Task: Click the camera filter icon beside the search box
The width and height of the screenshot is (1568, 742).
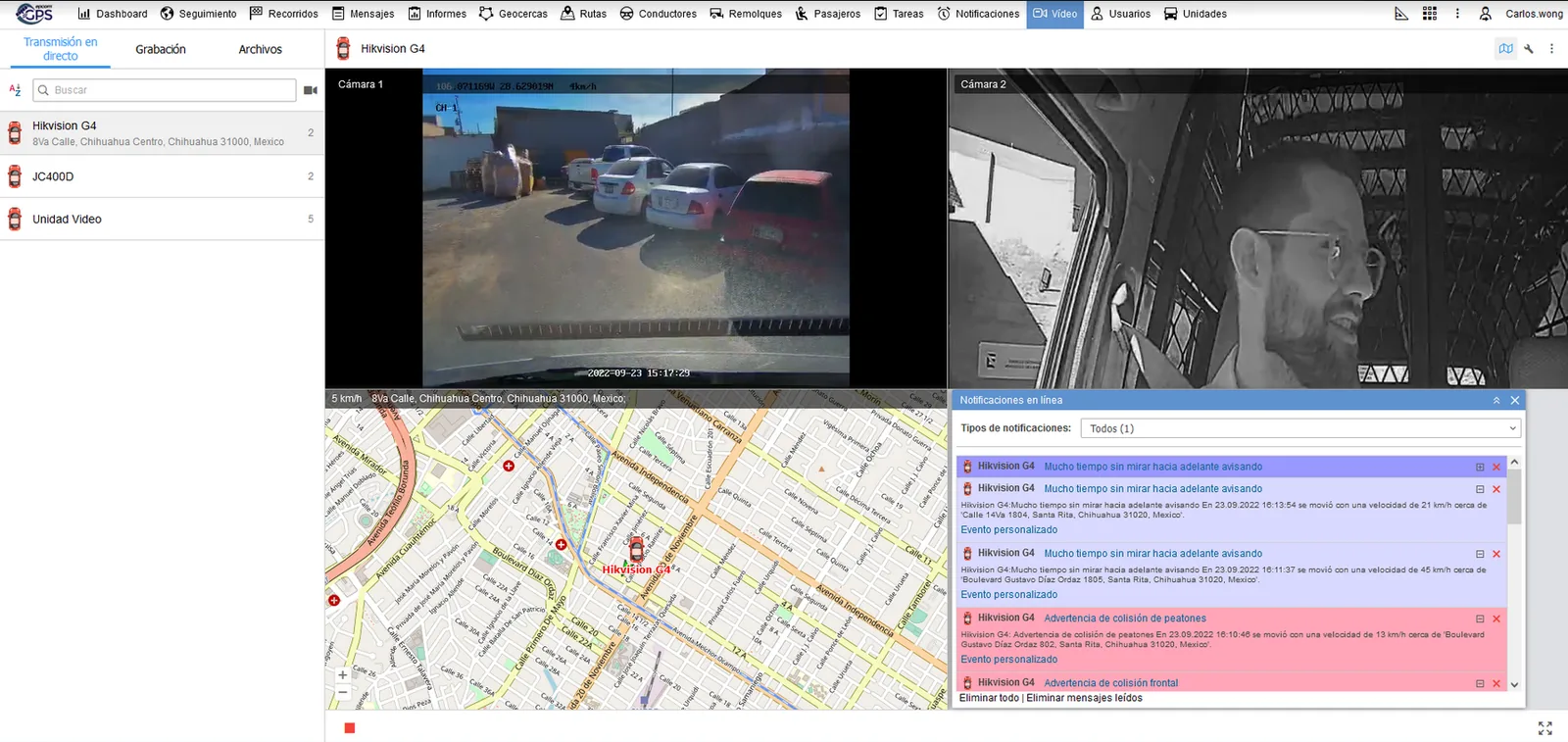Action: pyautogui.click(x=311, y=90)
